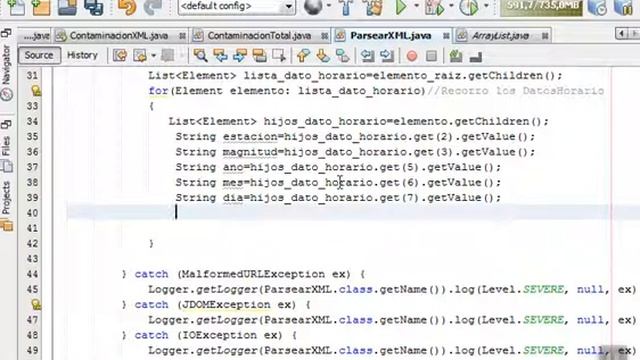Viewport: 640px width, 360px height.
Task: Click the lightbulb hint on line 32
Action: point(36,91)
